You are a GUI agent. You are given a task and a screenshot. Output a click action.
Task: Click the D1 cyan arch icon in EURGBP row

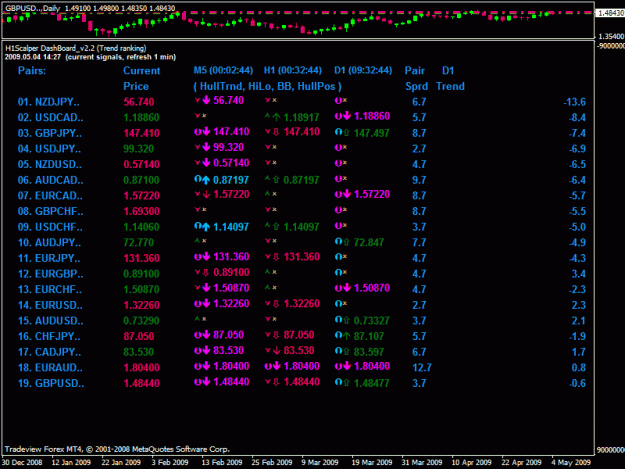pyautogui.click(x=338, y=272)
